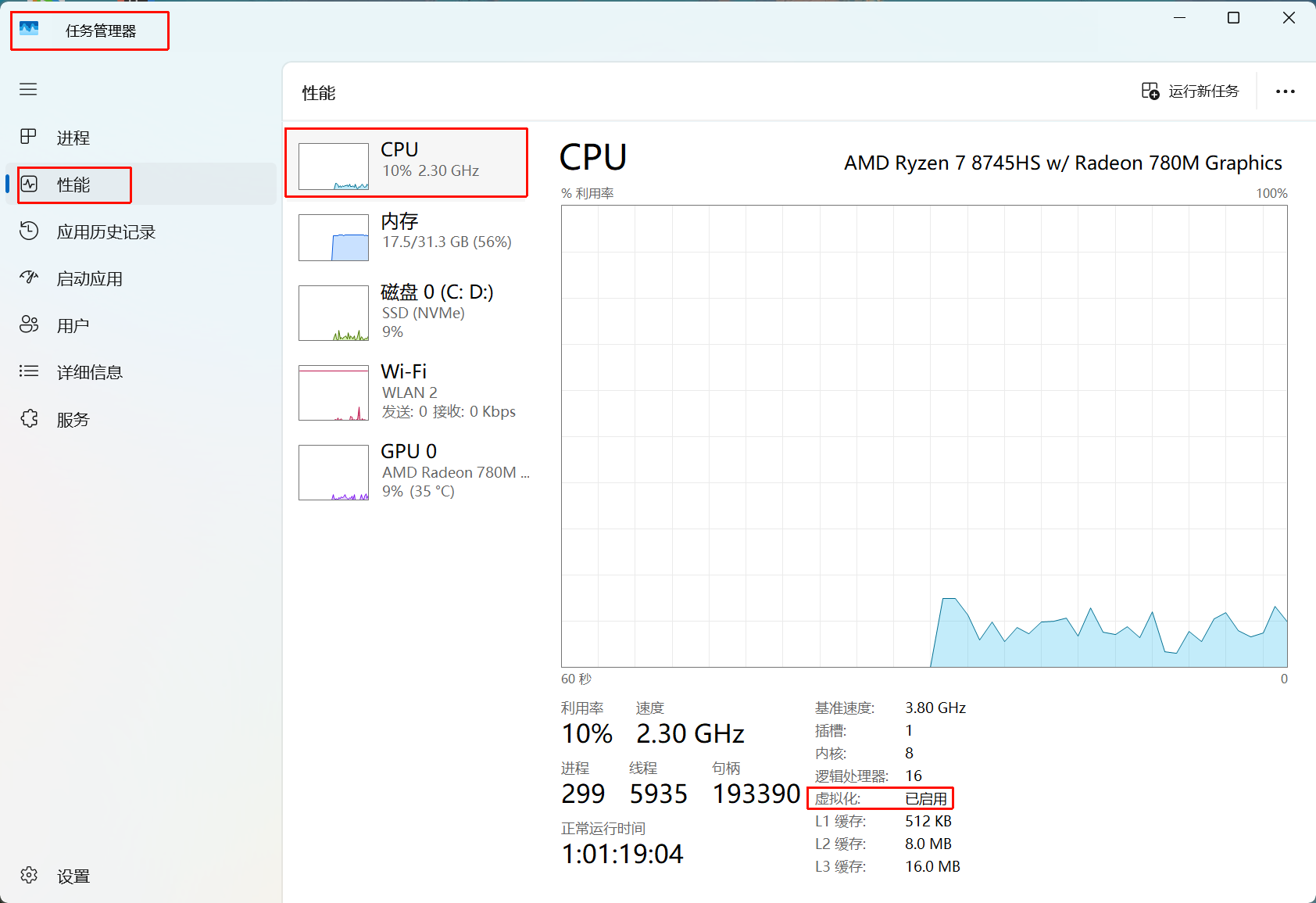The width and height of the screenshot is (1316, 903).
Task: Open App history (应用历史记录) clock icon
Action: tap(29, 231)
